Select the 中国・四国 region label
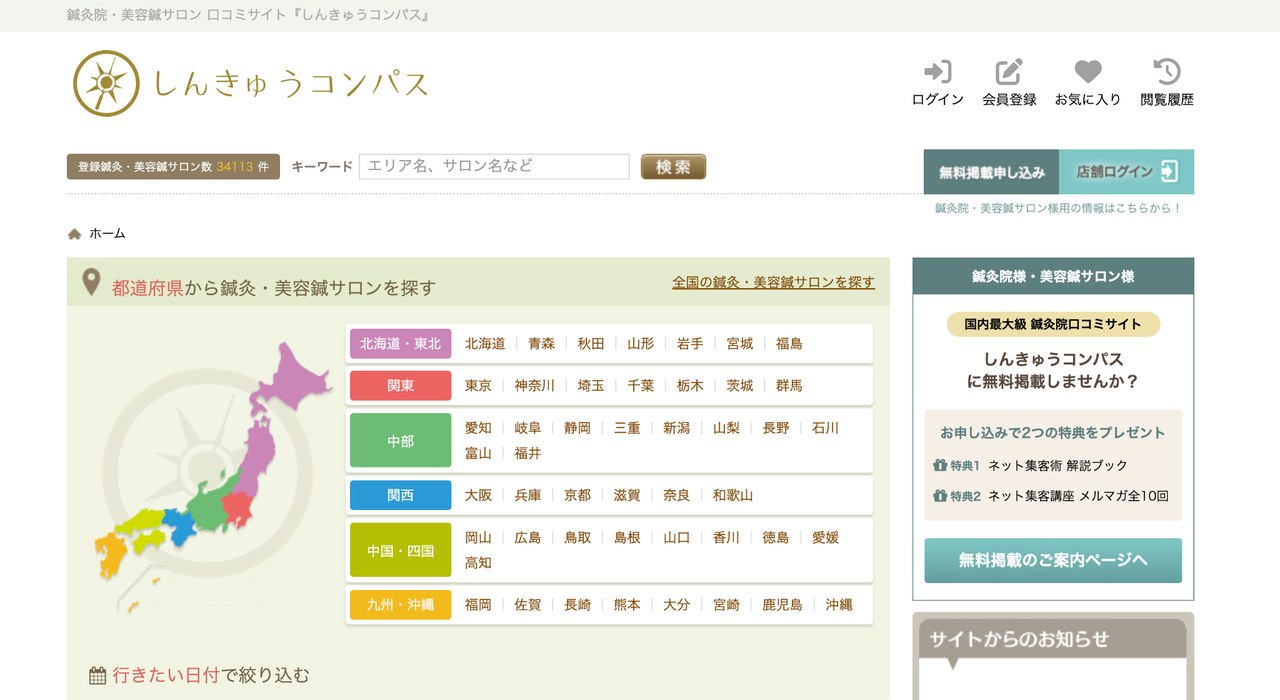Screen dimensions: 1280x700 pos(400,550)
